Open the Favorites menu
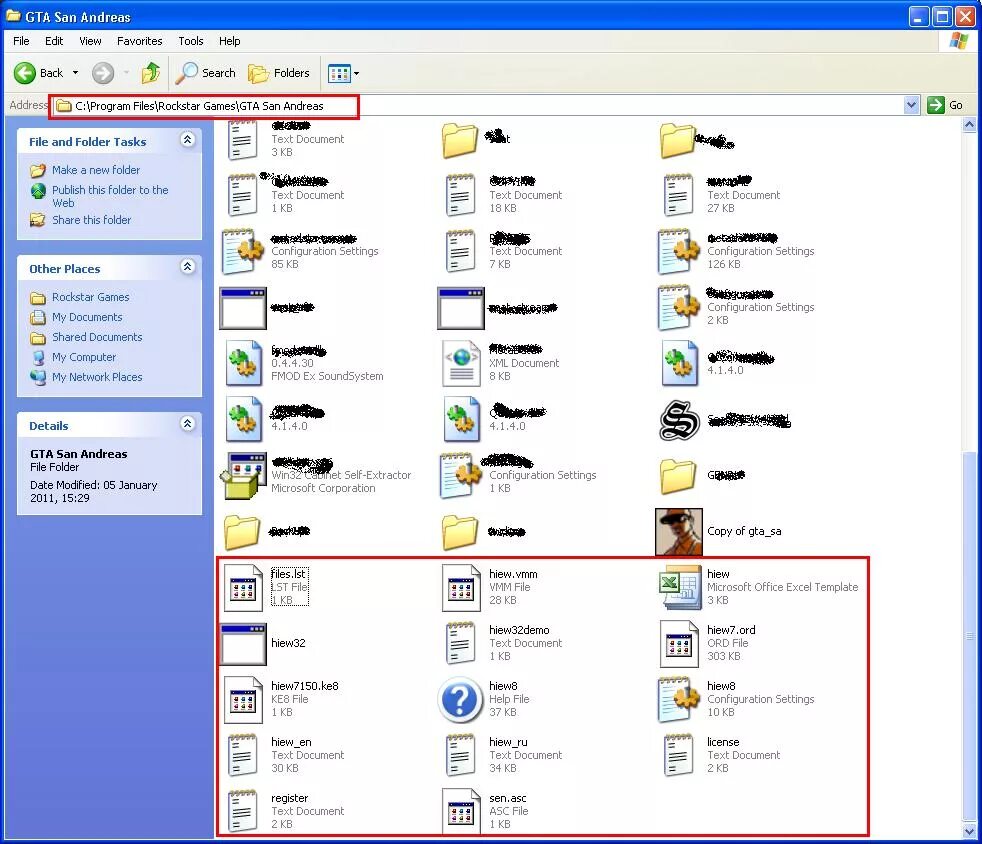 tap(140, 41)
